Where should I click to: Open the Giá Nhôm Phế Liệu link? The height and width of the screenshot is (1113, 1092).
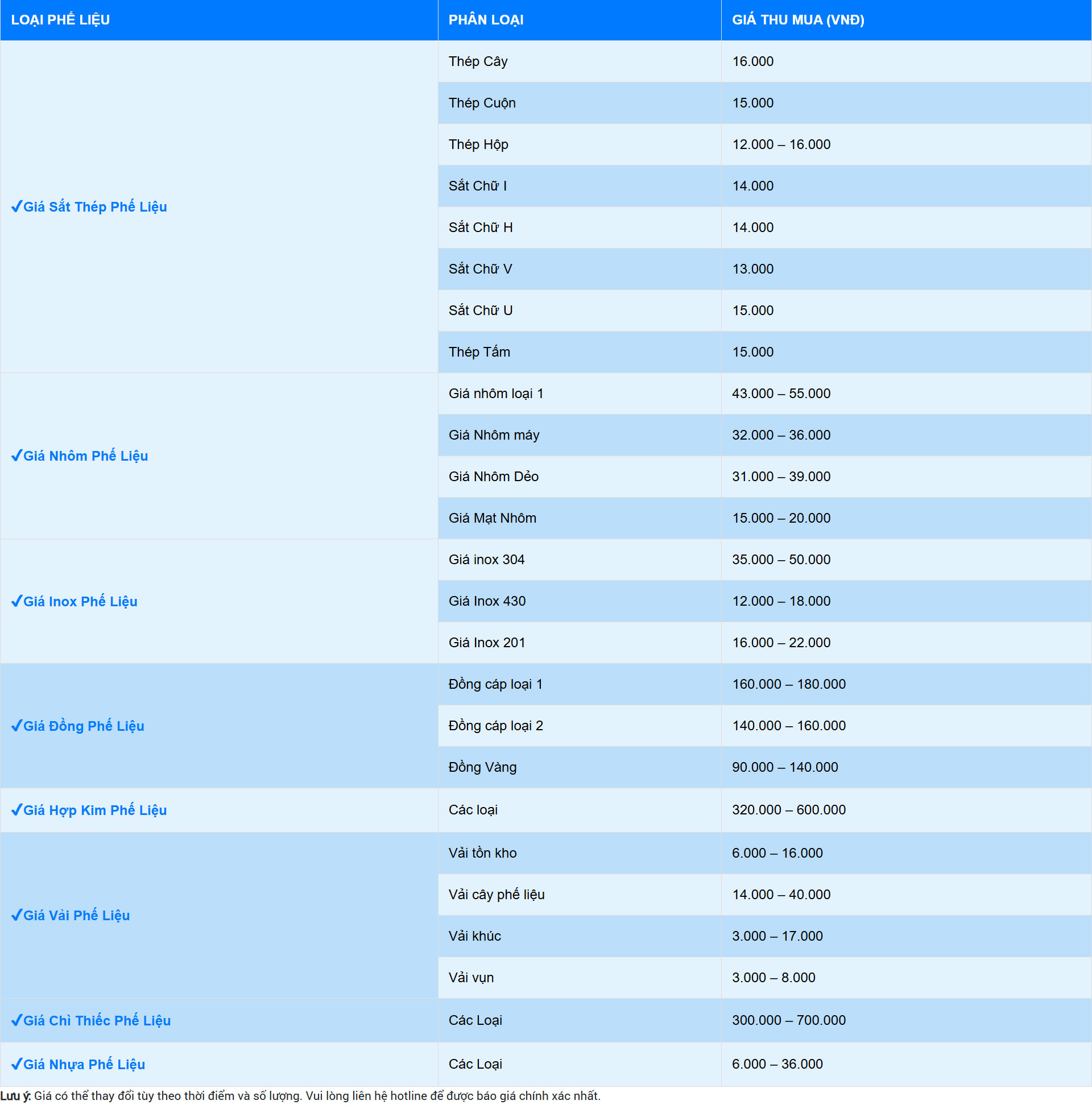tap(85, 456)
